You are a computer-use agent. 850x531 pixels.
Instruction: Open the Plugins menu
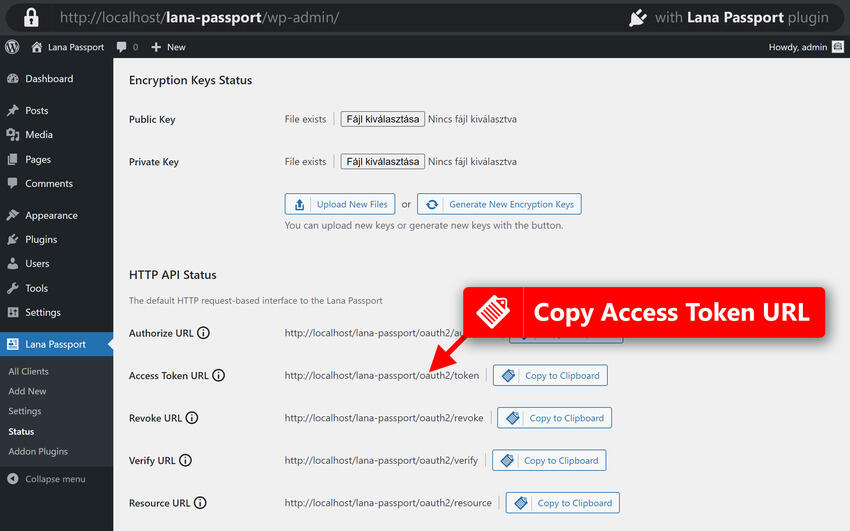point(41,239)
